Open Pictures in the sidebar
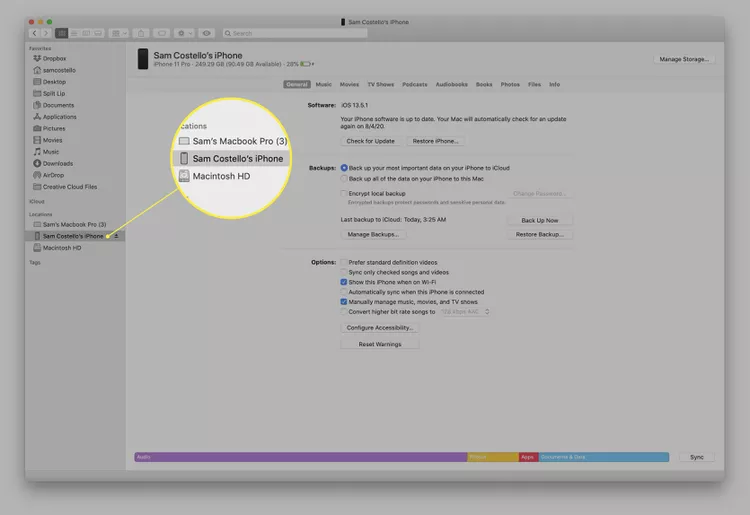 49,129
